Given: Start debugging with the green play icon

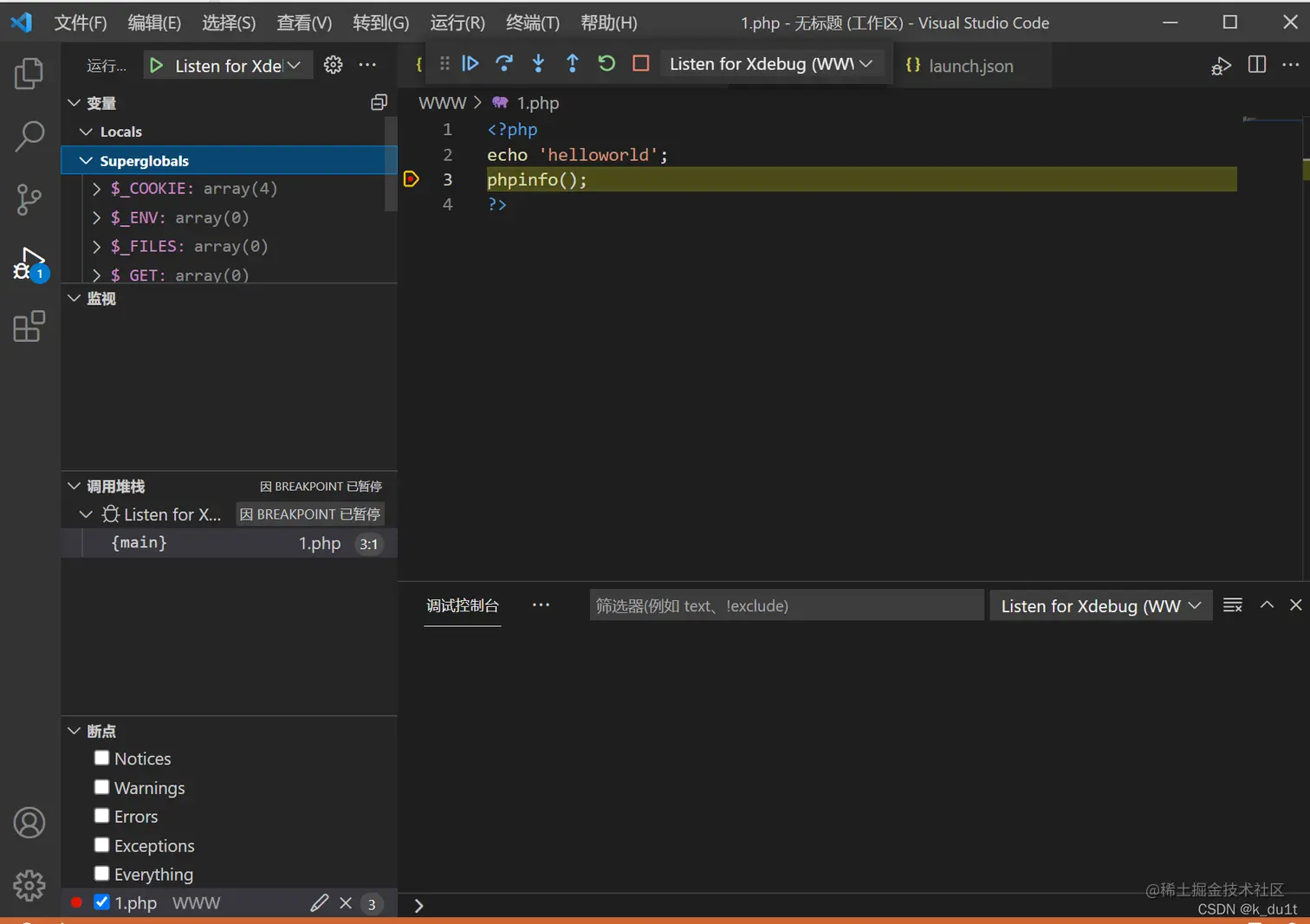Looking at the screenshot, I should click(156, 66).
